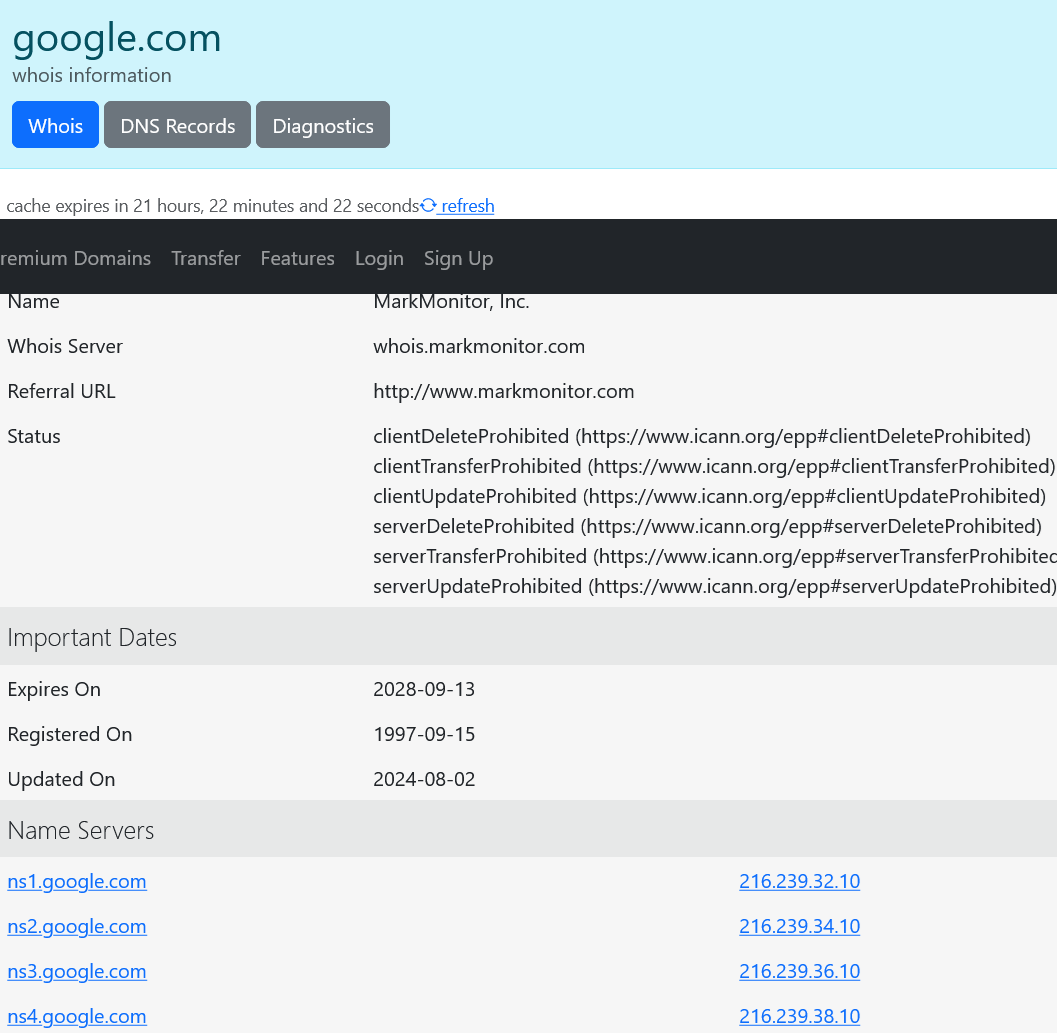Open the Diagnostics tab

click(323, 125)
